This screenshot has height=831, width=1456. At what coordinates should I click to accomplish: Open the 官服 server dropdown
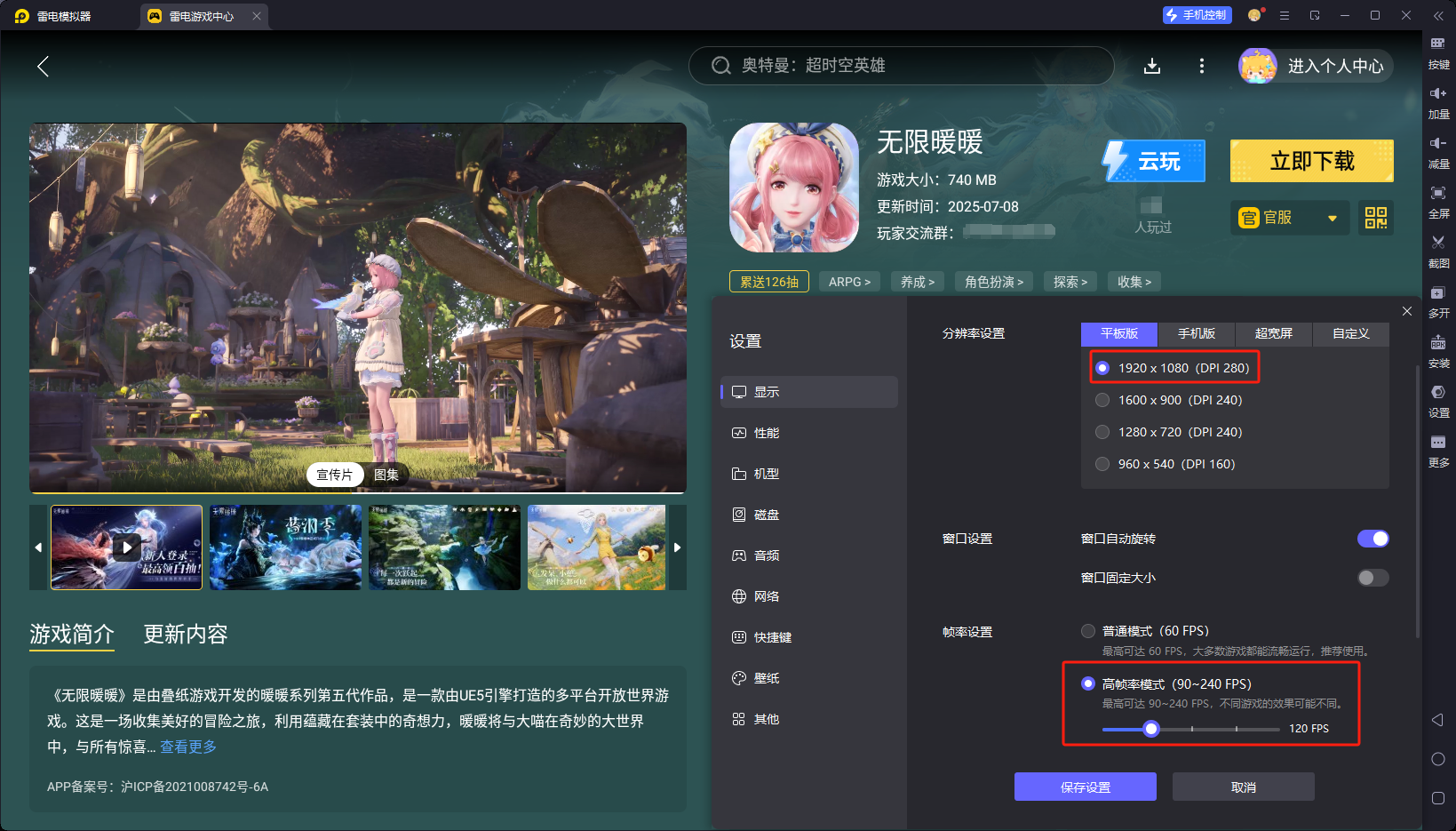click(1290, 218)
